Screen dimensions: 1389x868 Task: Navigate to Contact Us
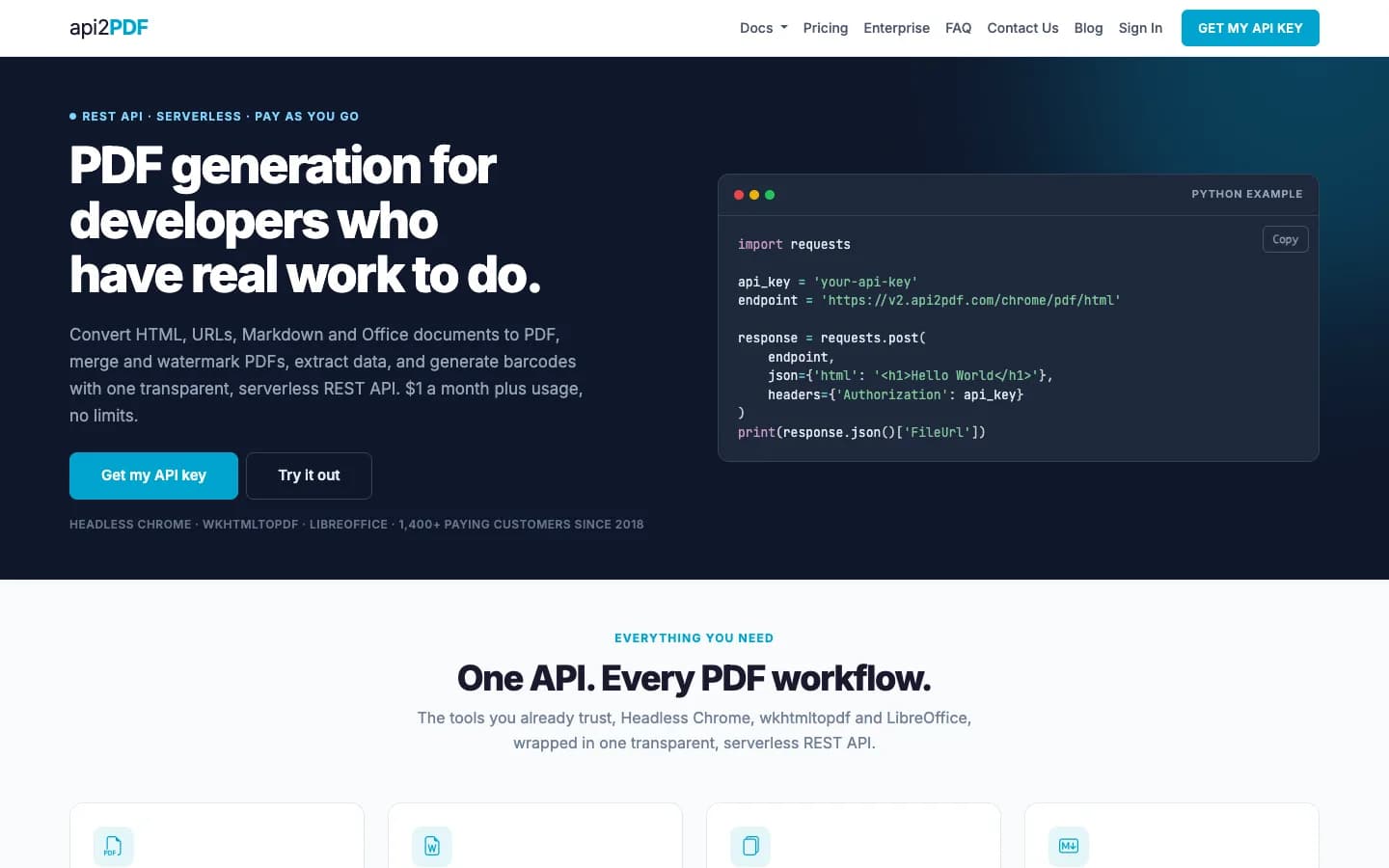1022,28
